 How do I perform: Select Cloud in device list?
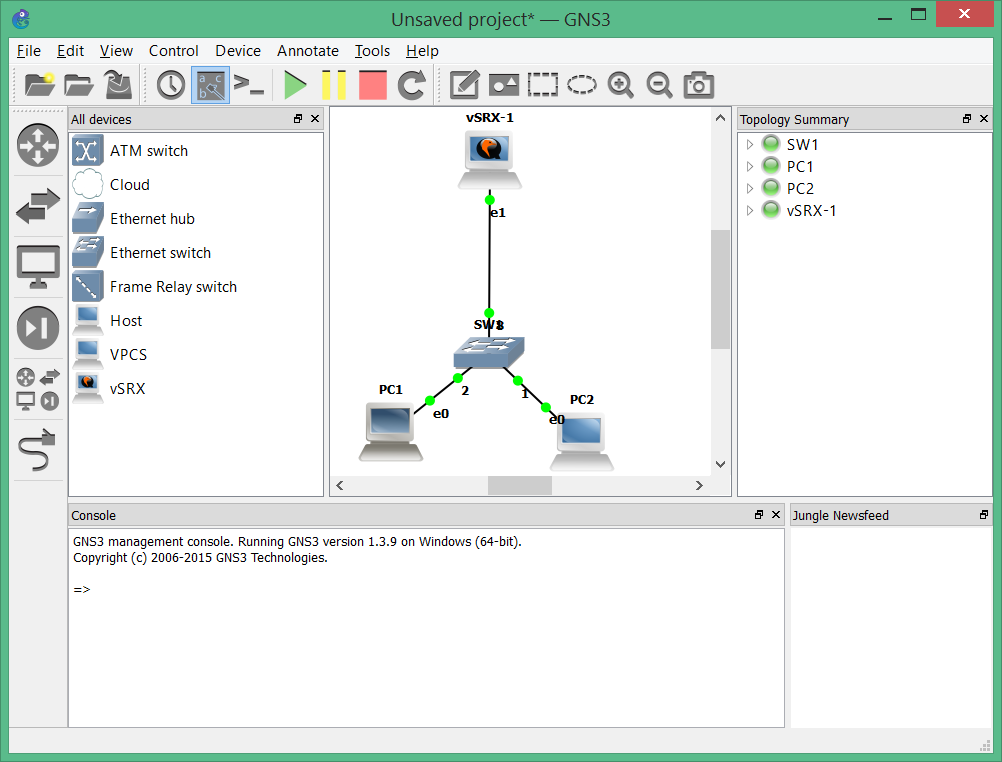pos(197,185)
